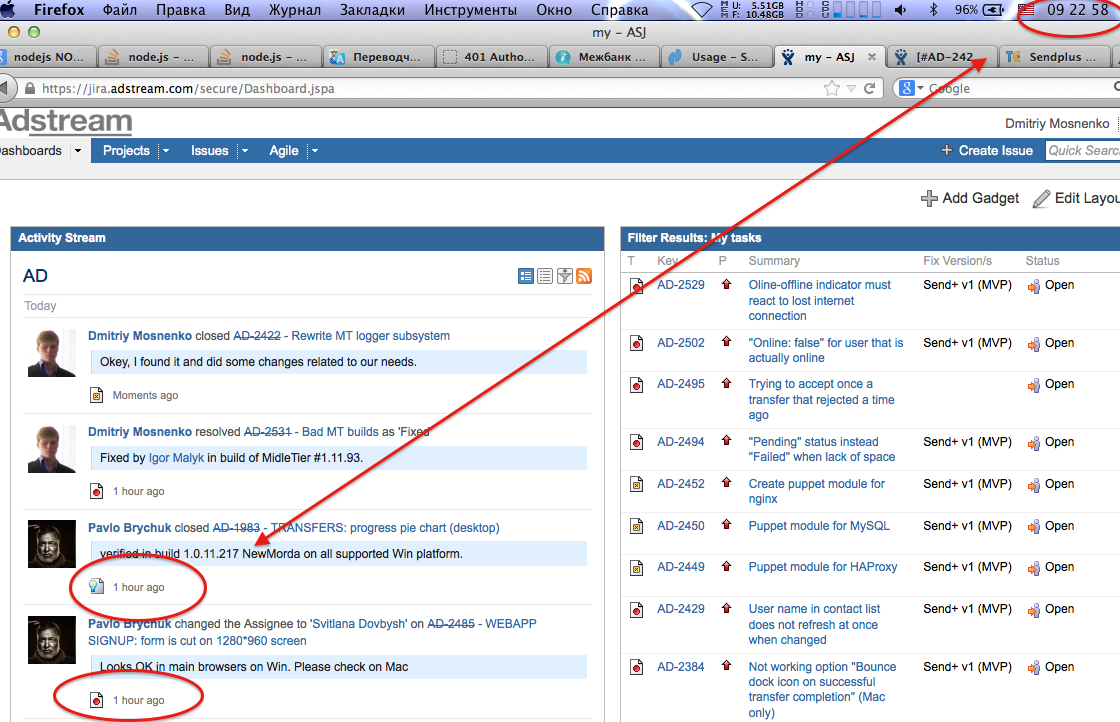The image size is (1120, 722).
Task: Open the search engine selector dropdown
Action: click(920, 89)
